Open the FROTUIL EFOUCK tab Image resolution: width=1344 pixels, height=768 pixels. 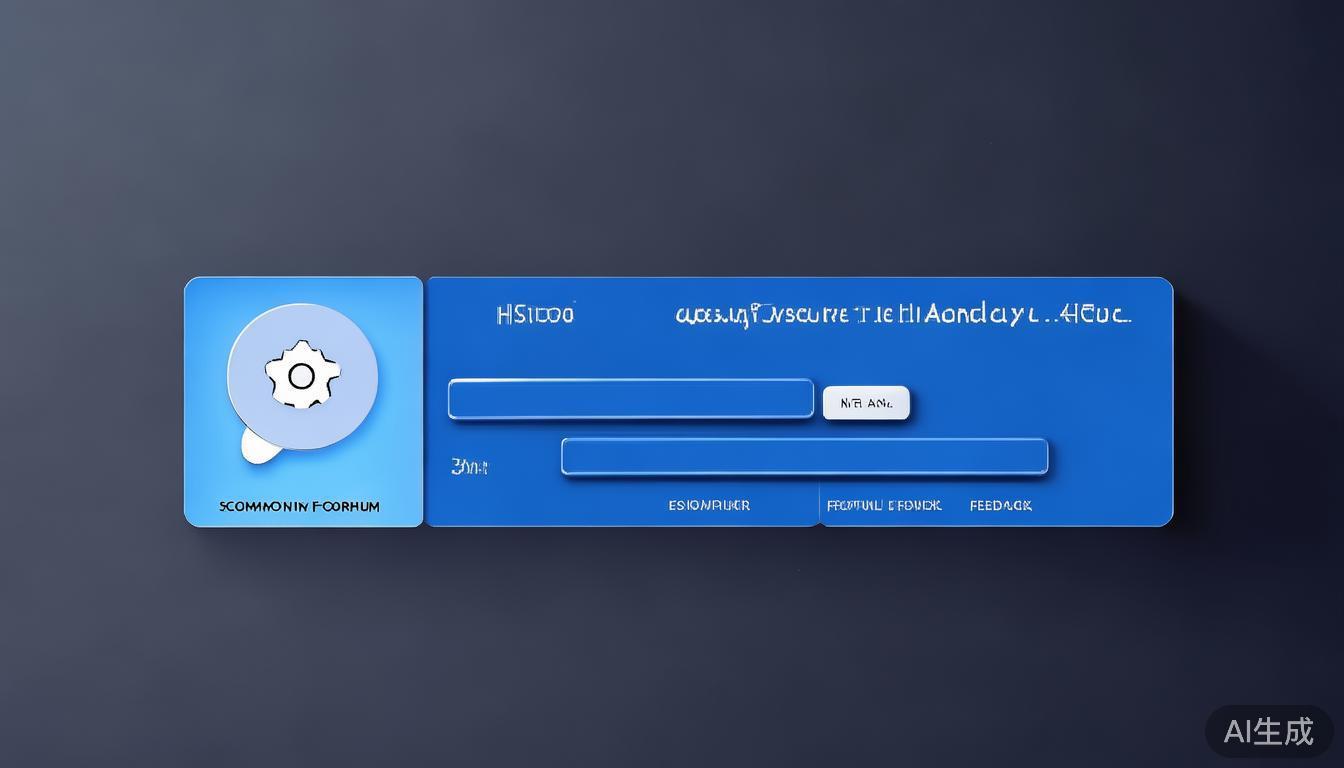point(883,505)
